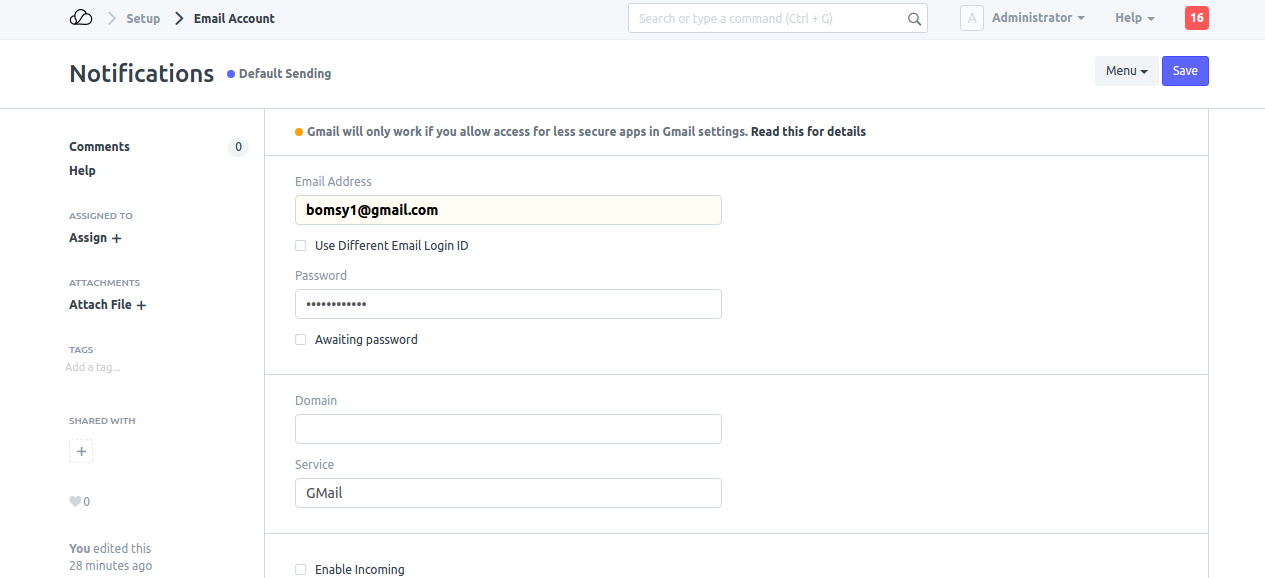Open the Service select field showing GMail
The height and width of the screenshot is (578, 1265).
[x=508, y=493]
